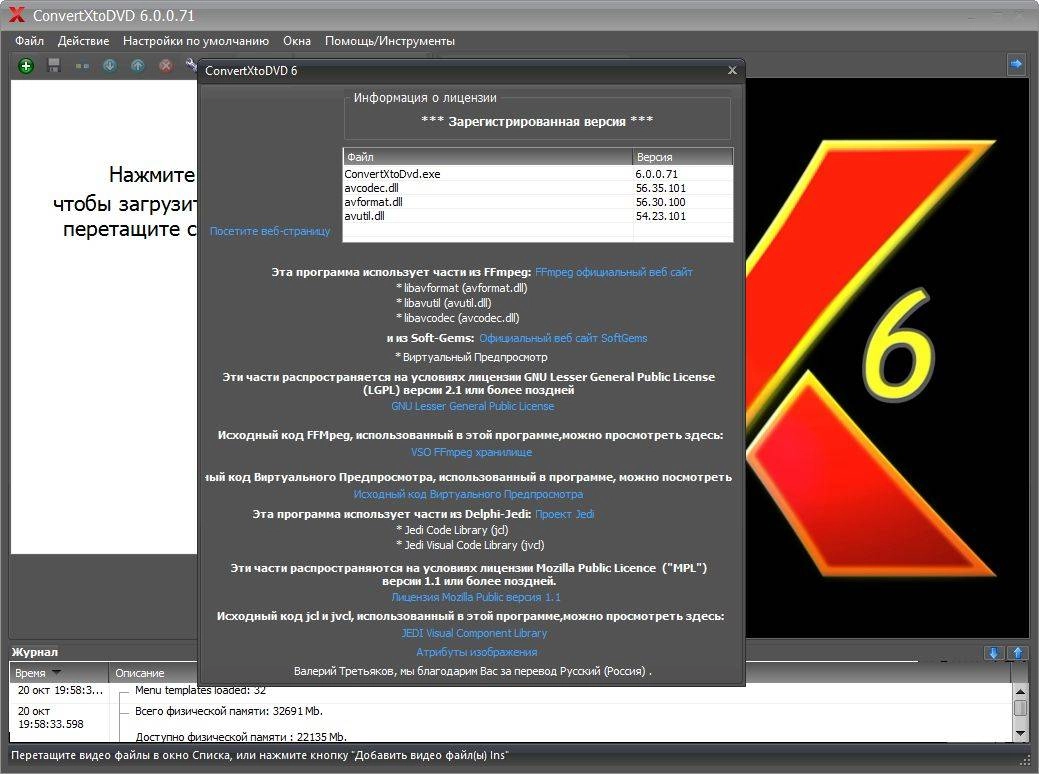Click the green add video file icon
This screenshot has width=1039, height=774.
coord(26,66)
